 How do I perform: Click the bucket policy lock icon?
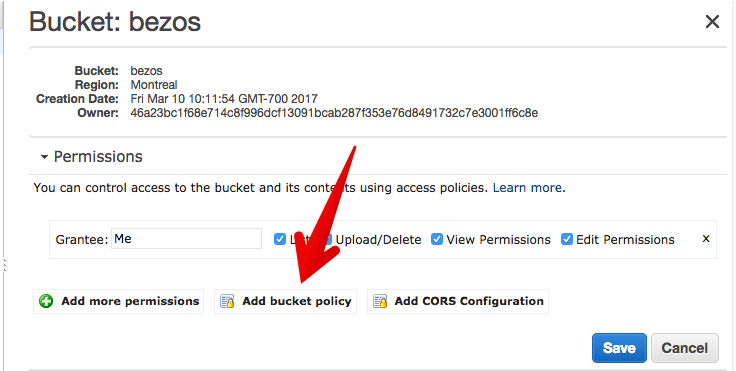click(228, 301)
